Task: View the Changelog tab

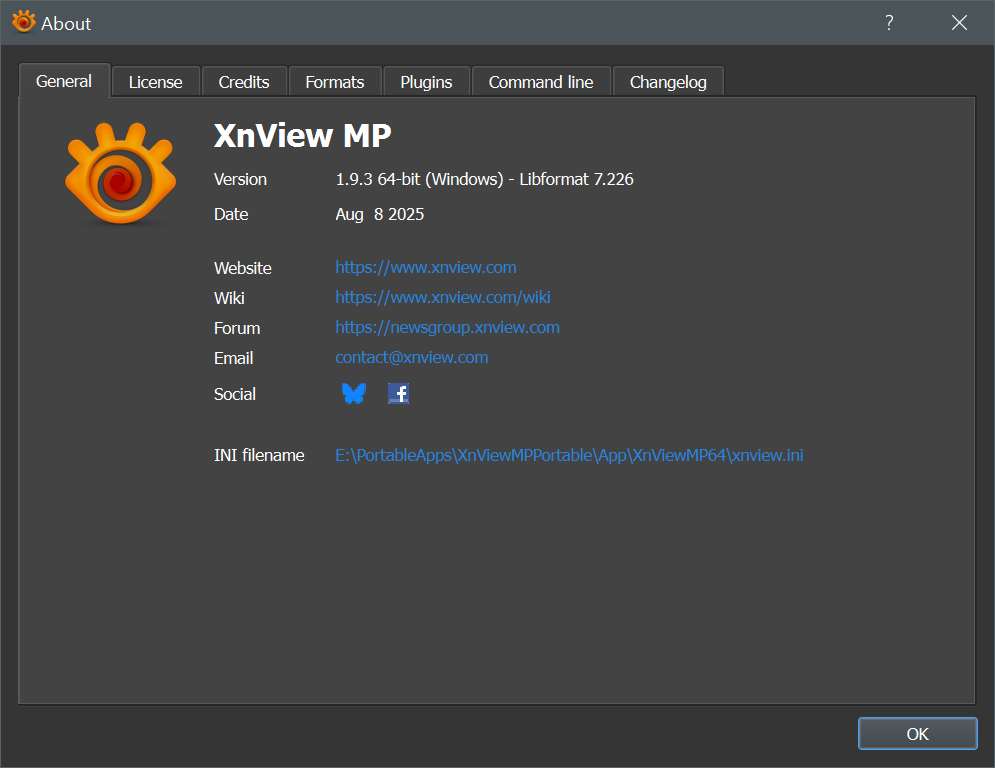Action: tap(668, 82)
